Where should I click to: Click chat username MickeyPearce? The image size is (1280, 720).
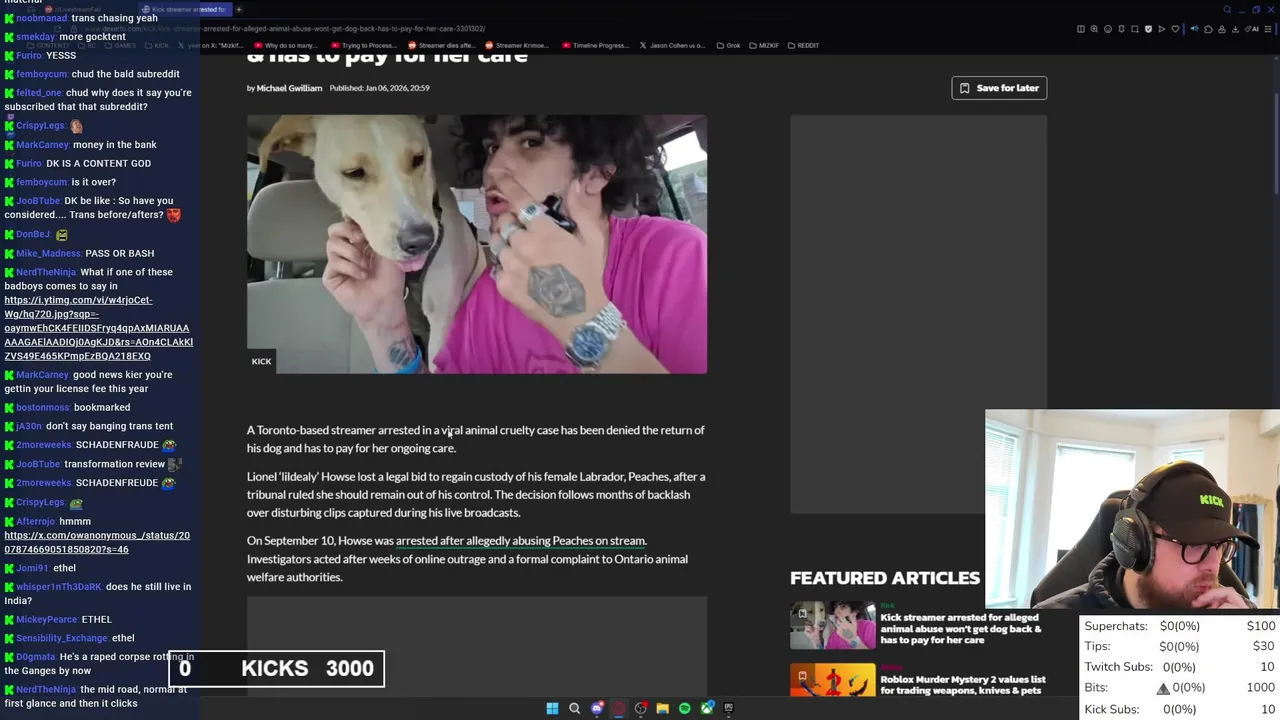(46, 620)
